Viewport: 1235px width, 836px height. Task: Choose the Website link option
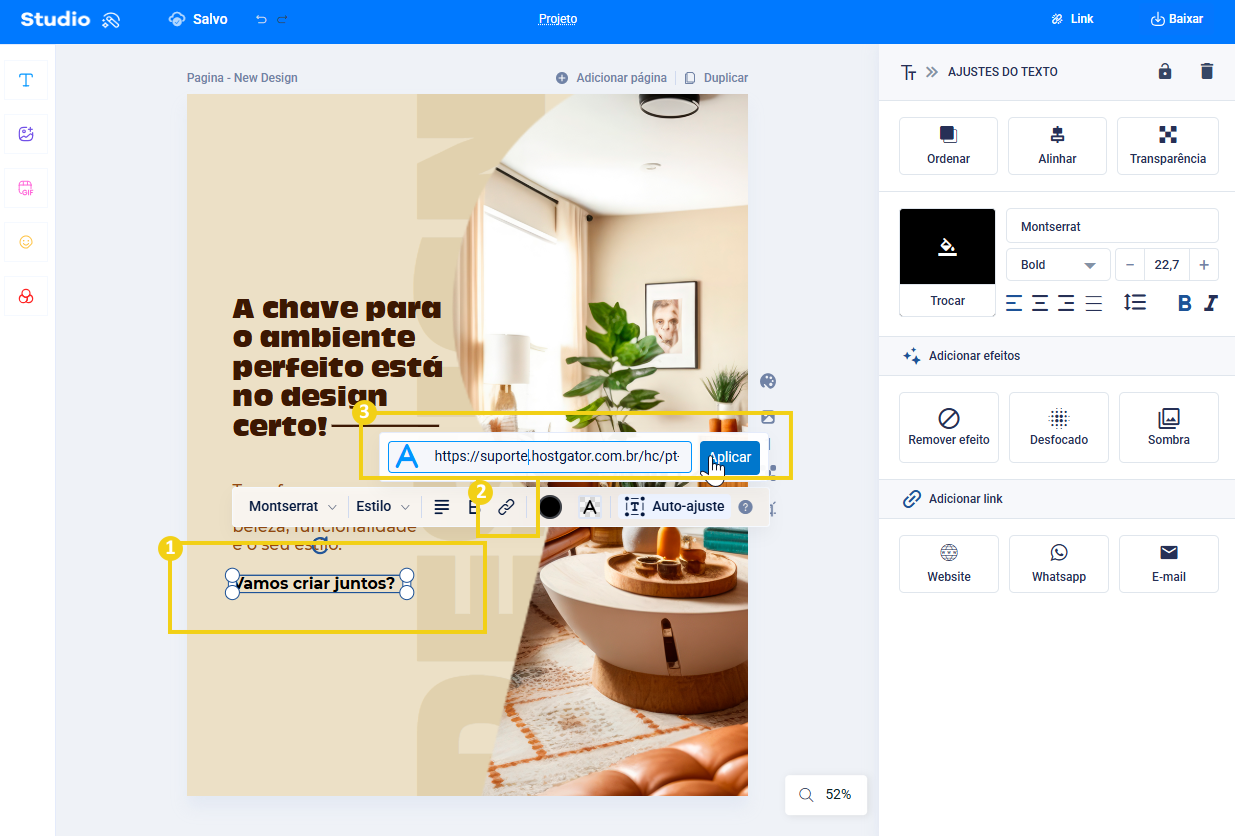949,564
